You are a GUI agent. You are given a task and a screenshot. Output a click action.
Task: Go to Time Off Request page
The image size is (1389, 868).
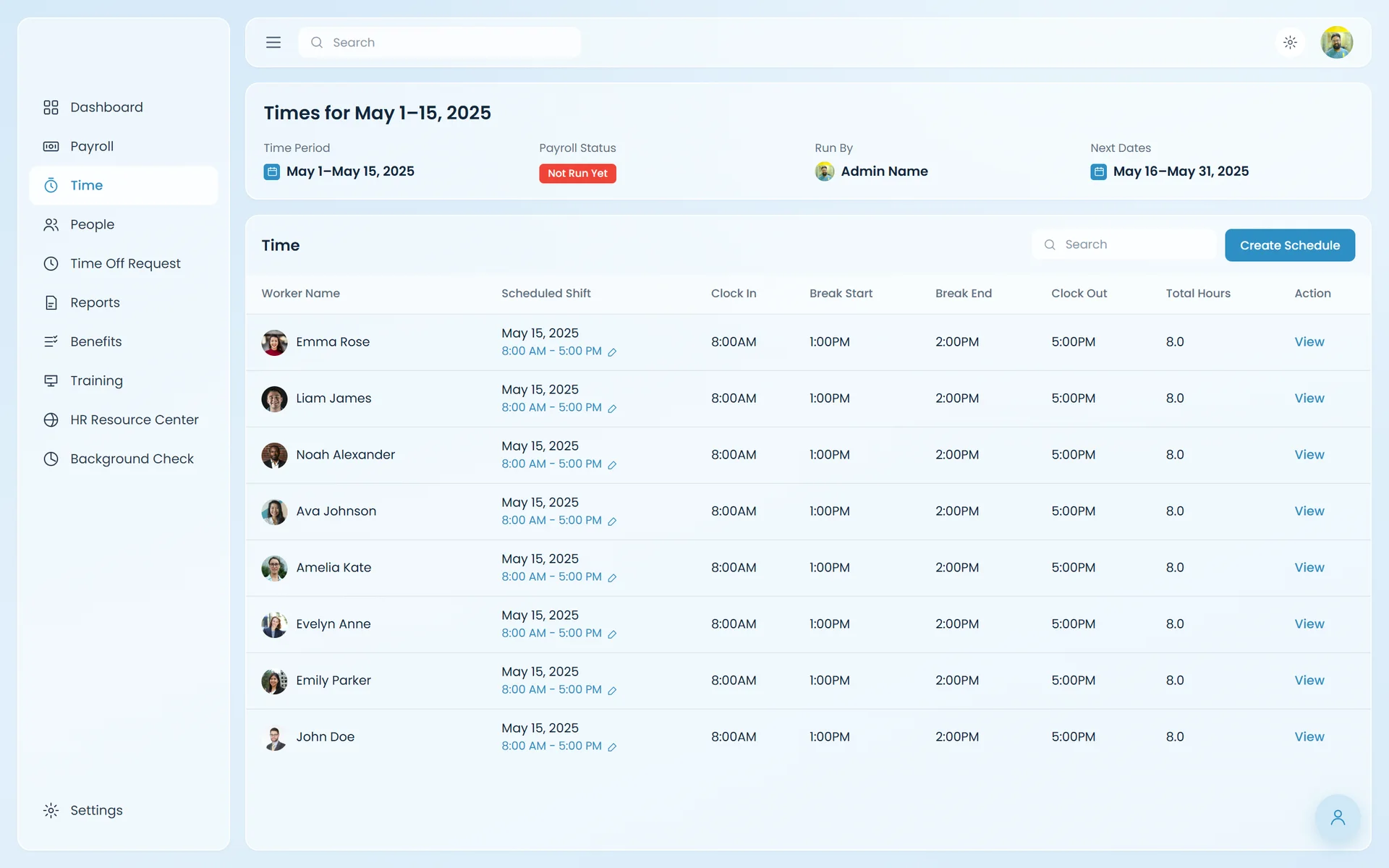point(123,264)
